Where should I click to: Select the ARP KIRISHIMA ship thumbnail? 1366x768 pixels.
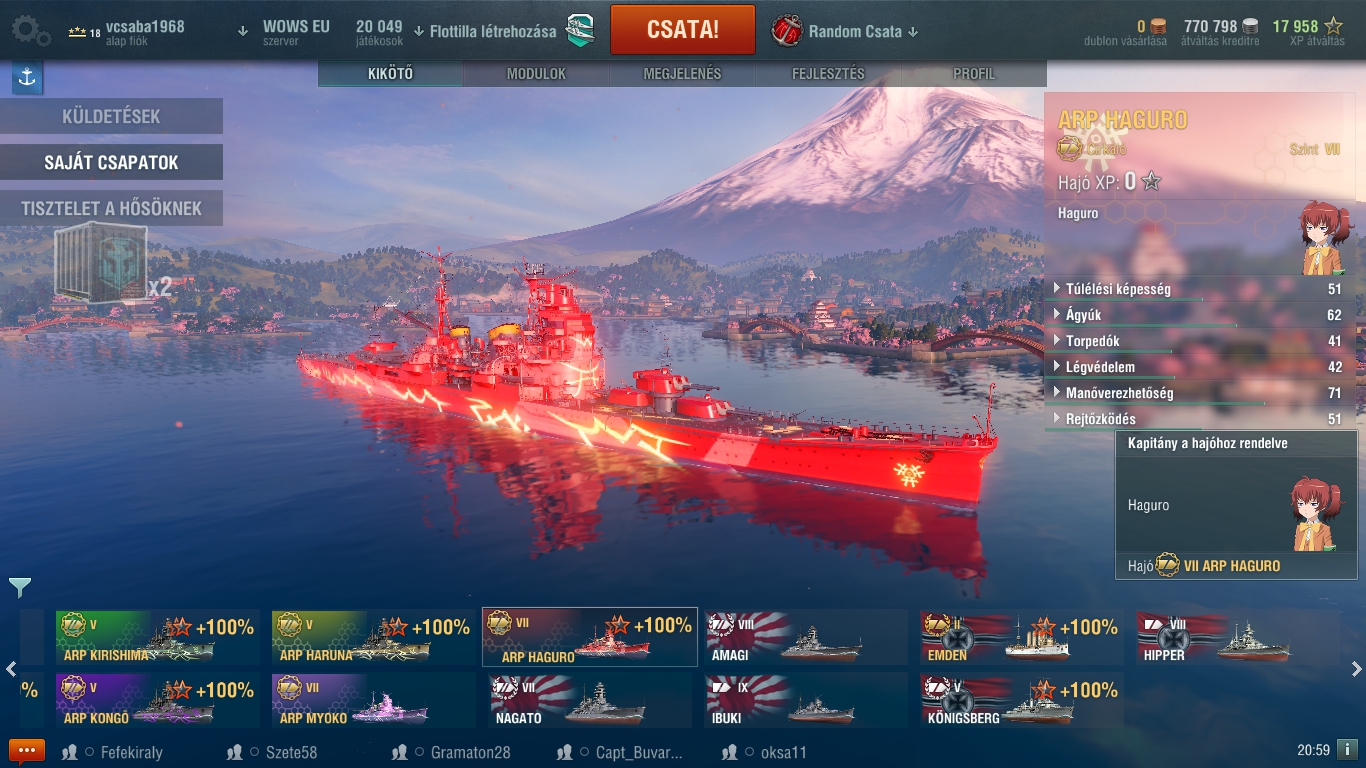[157, 637]
